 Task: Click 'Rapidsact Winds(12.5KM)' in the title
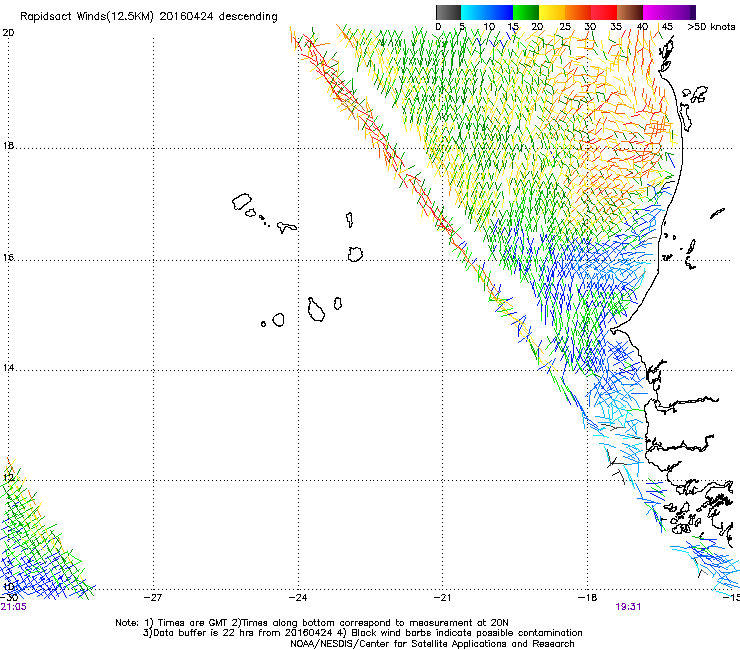click(87, 17)
